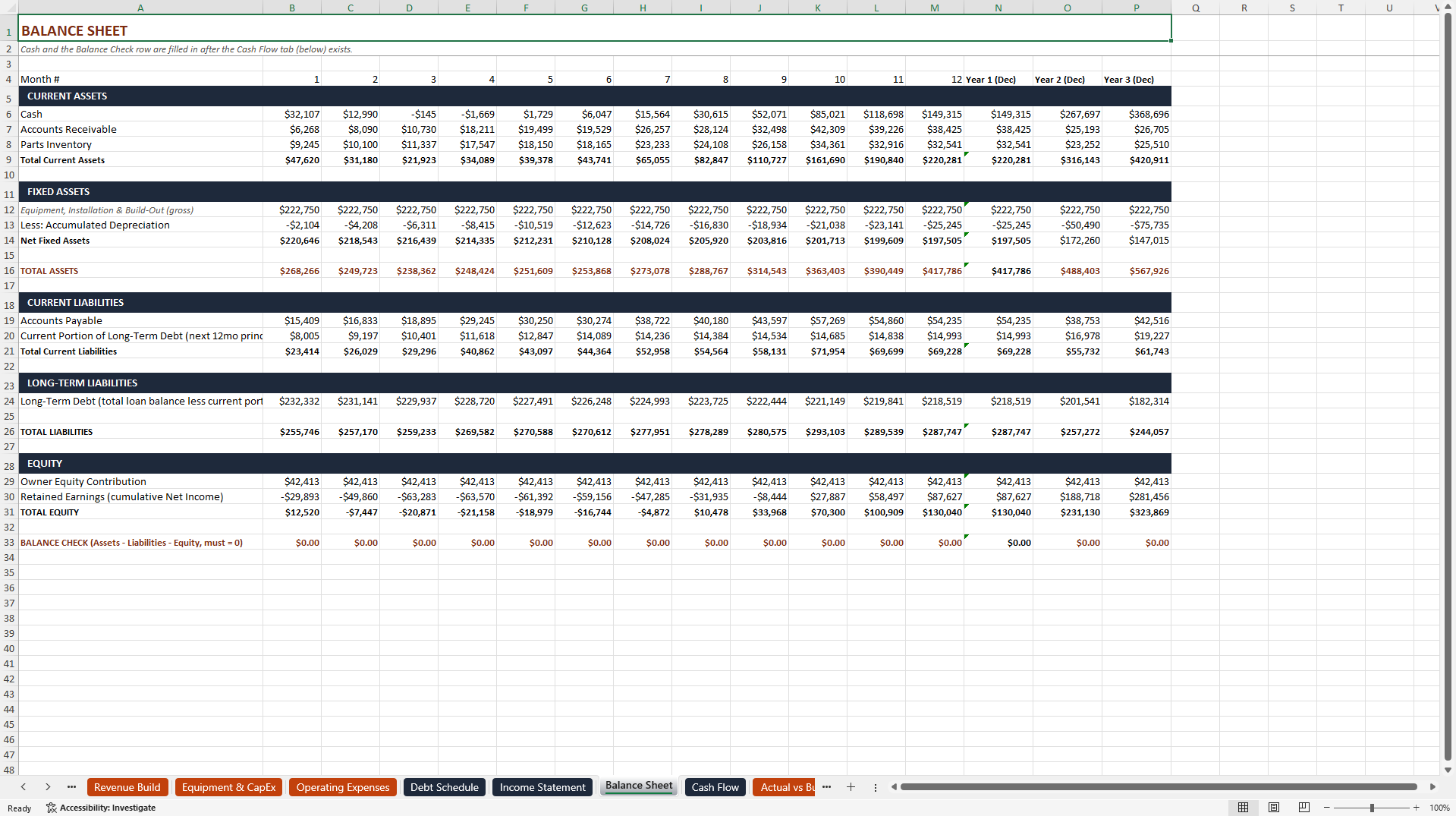Switch to Normal view
Screen dimensions: 1456x816
click(x=1243, y=808)
